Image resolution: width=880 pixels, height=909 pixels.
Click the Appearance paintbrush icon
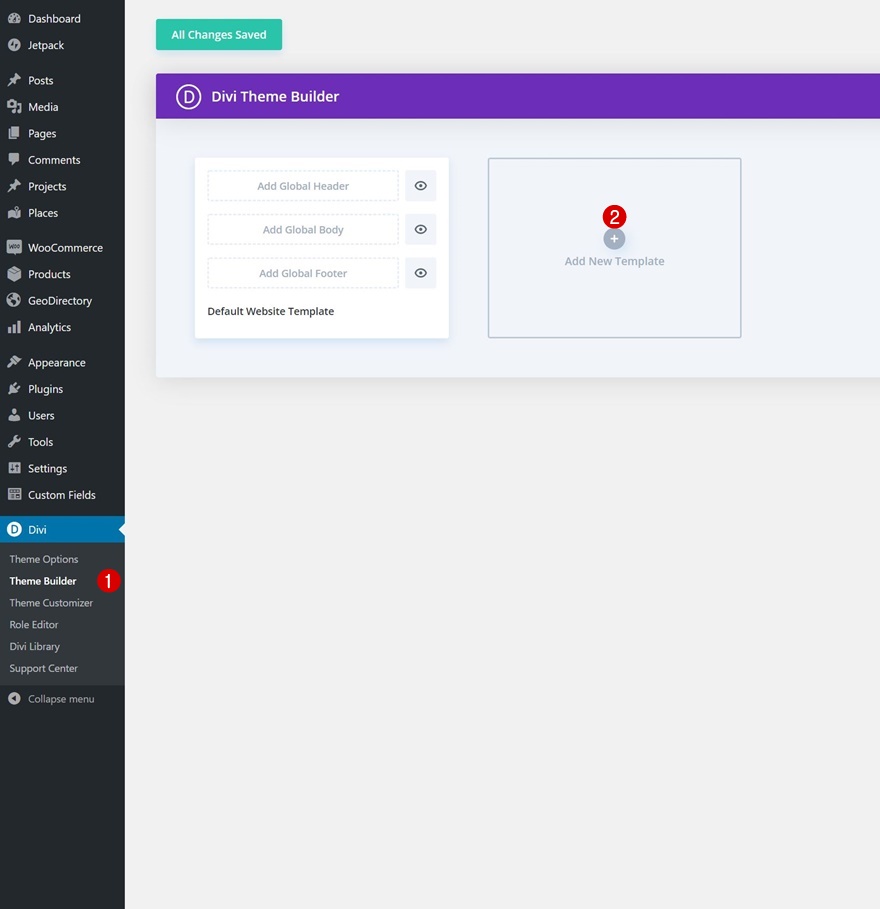(x=14, y=362)
